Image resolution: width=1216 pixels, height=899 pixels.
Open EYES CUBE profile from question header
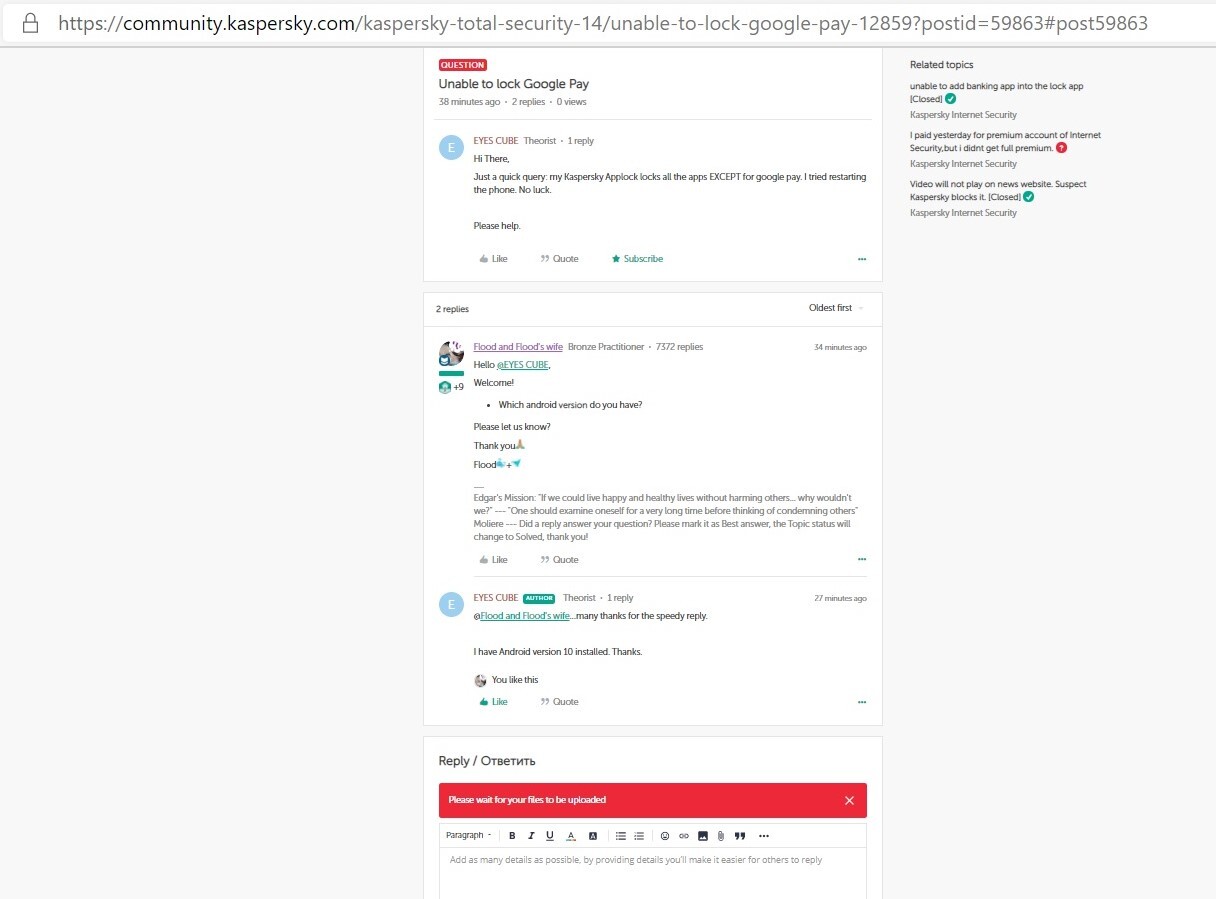click(x=496, y=141)
